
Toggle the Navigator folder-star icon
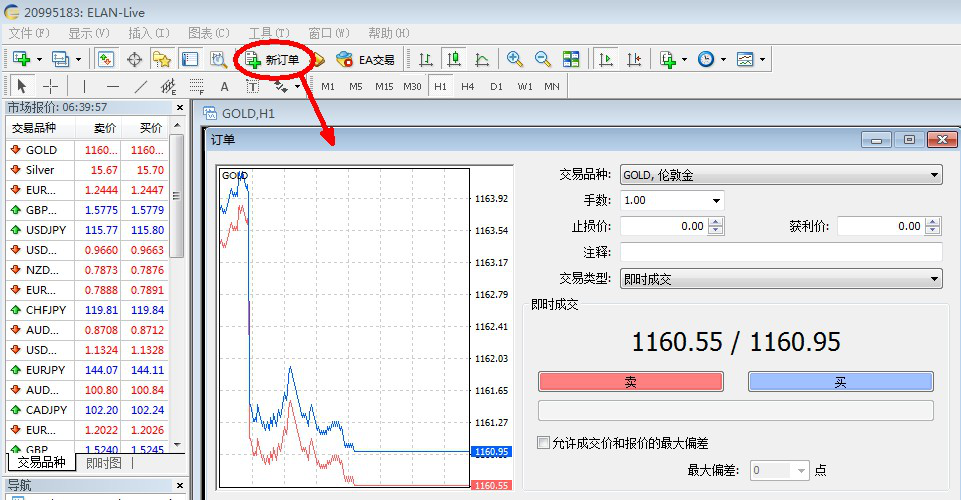point(162,59)
